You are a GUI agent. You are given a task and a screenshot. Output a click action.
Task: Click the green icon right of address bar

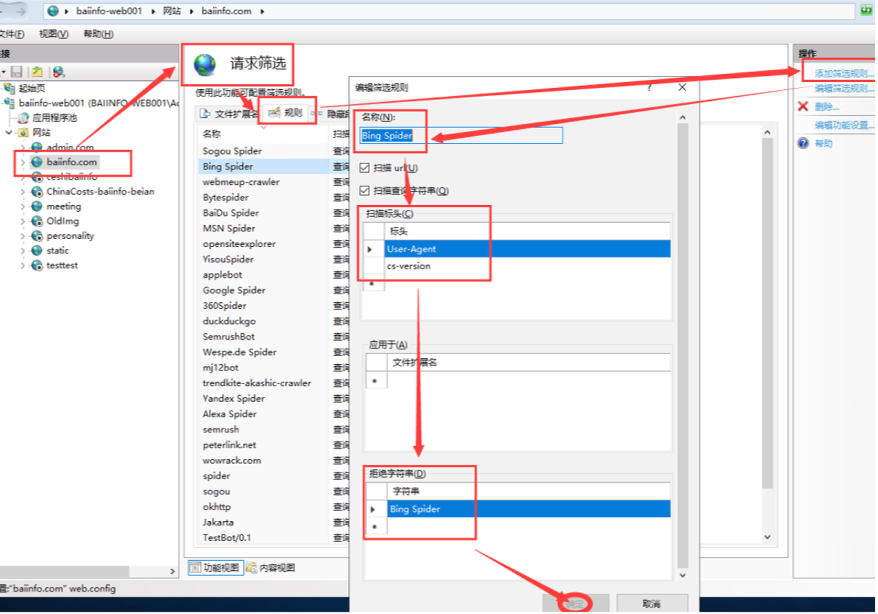[866, 10]
